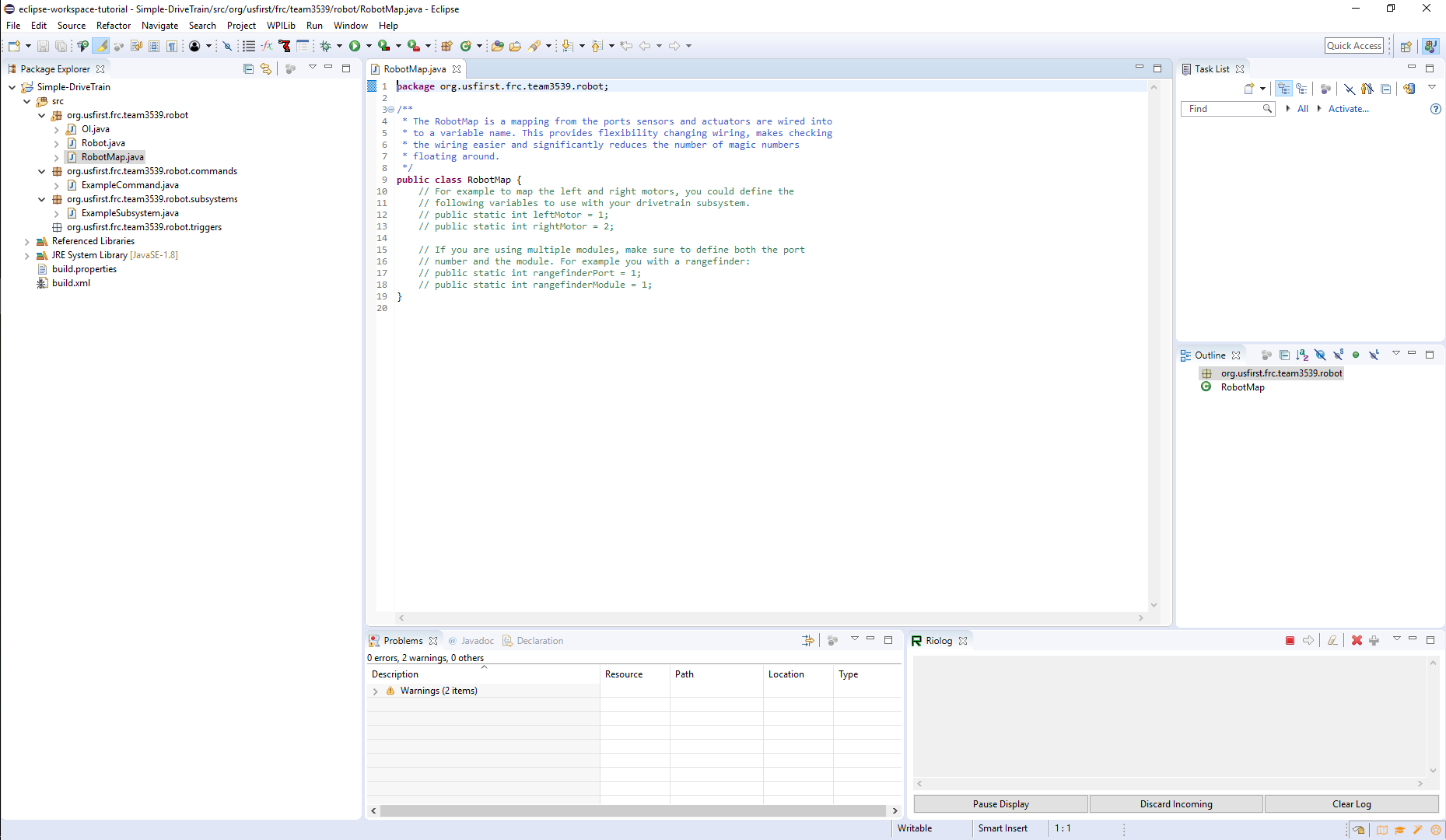The width and height of the screenshot is (1446, 840).
Task: Open the WPILib menu
Action: pos(281,26)
